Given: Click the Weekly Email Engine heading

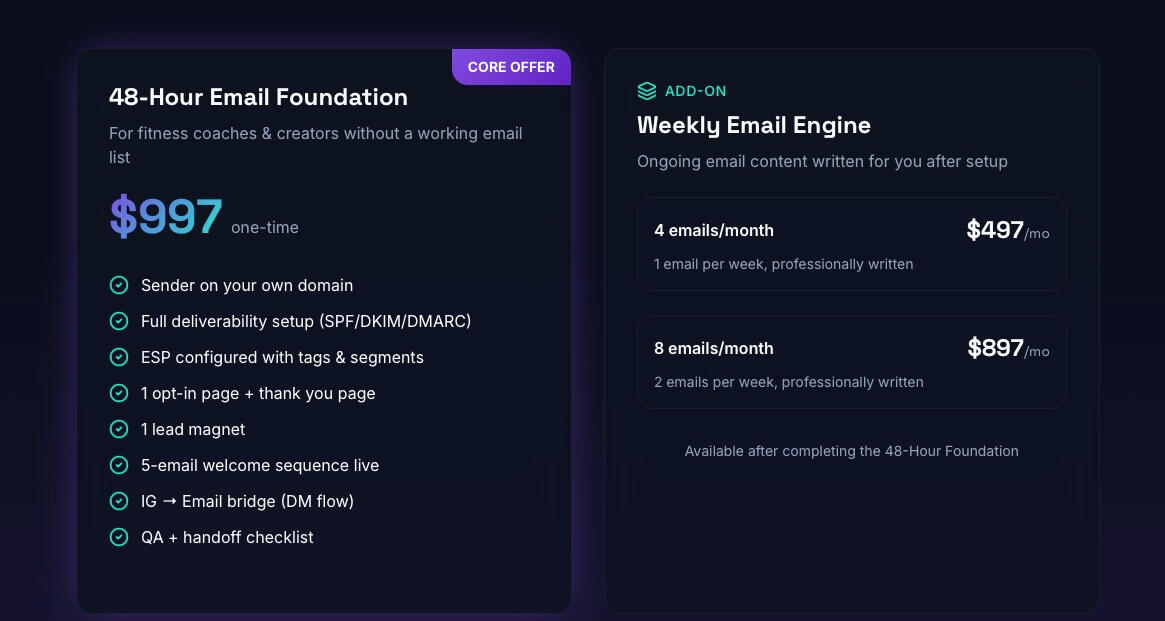Looking at the screenshot, I should pos(754,125).
